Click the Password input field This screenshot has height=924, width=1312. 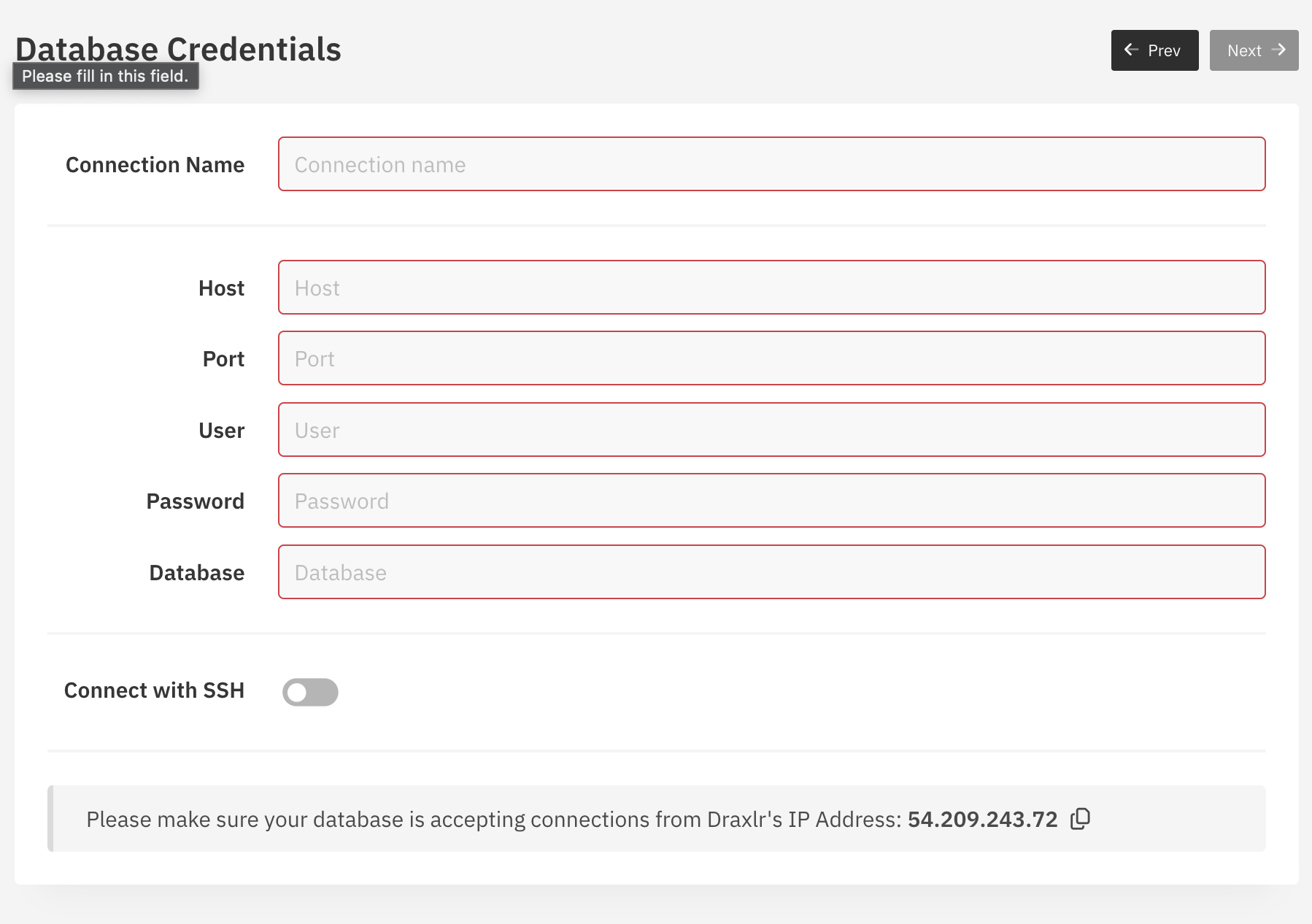tap(771, 501)
